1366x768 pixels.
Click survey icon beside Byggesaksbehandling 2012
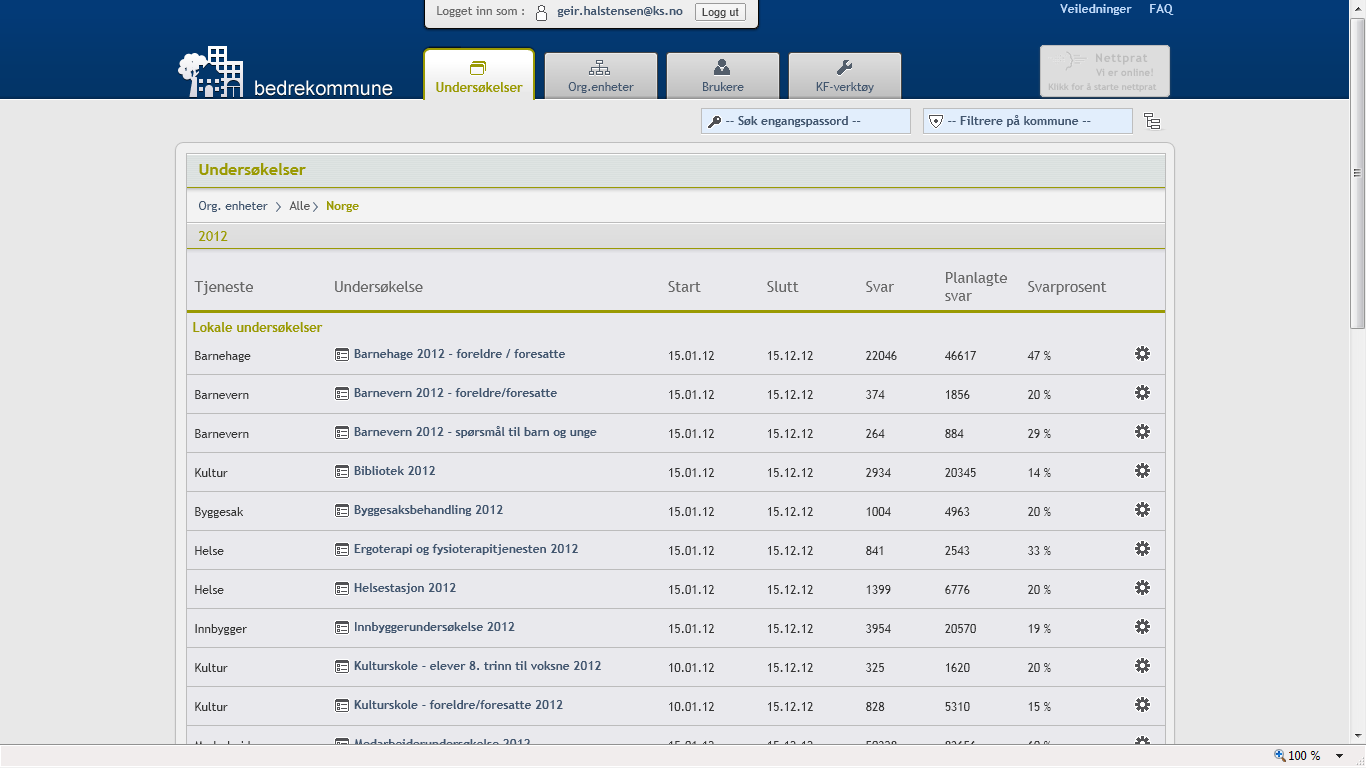(342, 510)
